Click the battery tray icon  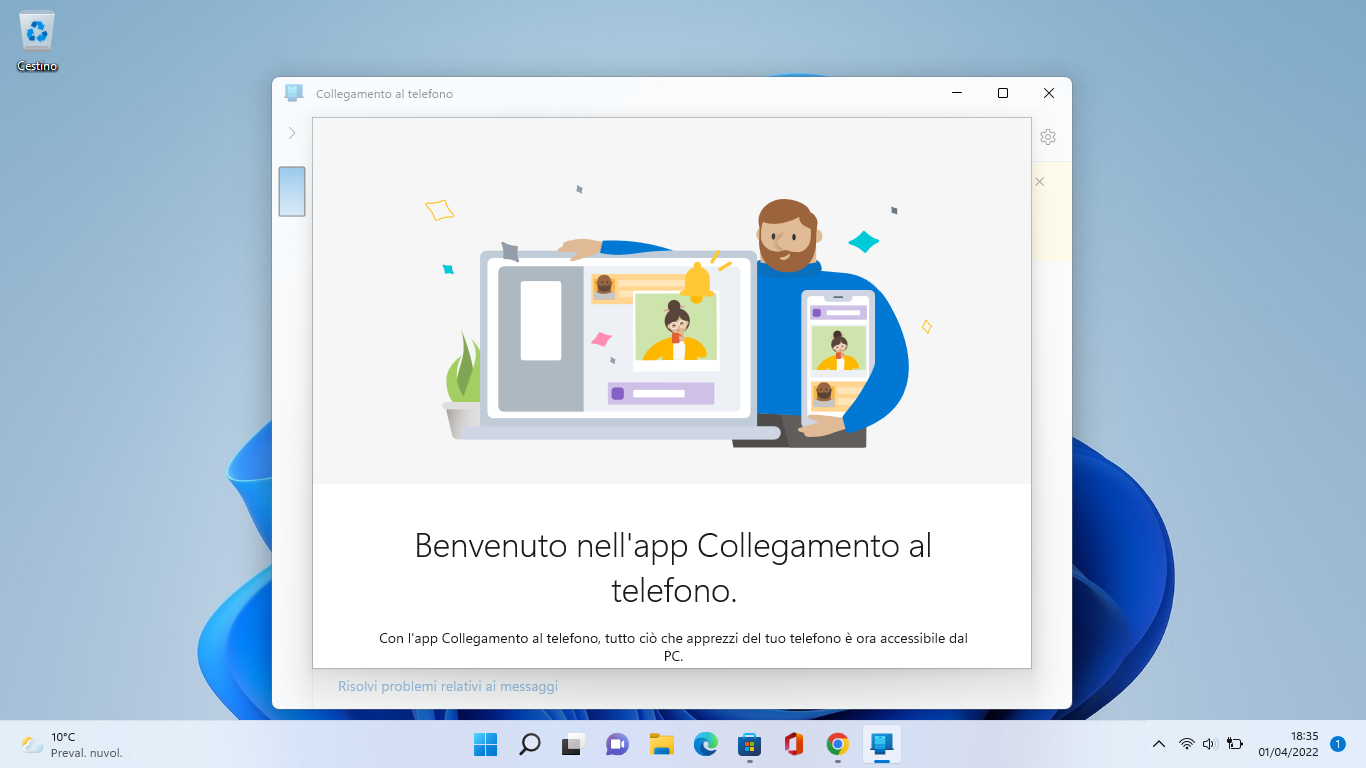(1235, 744)
